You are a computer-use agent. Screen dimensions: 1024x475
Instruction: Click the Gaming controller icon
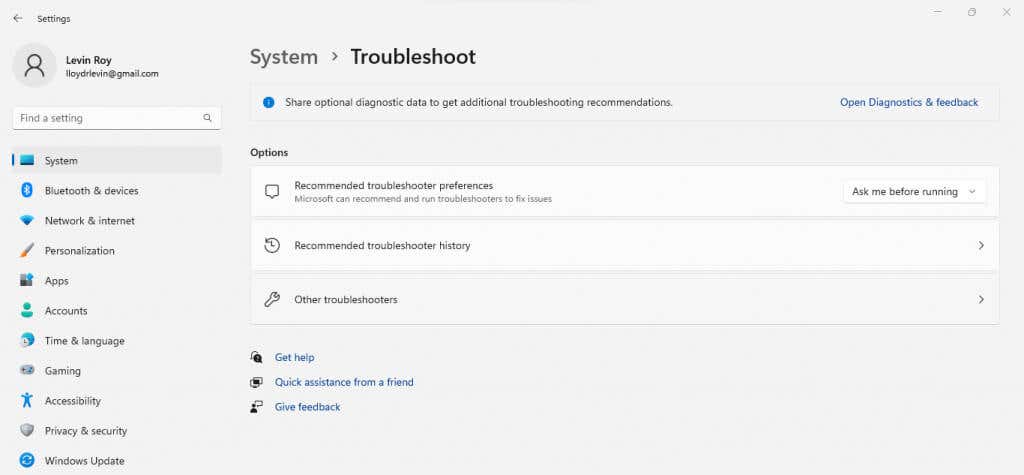click(27, 370)
